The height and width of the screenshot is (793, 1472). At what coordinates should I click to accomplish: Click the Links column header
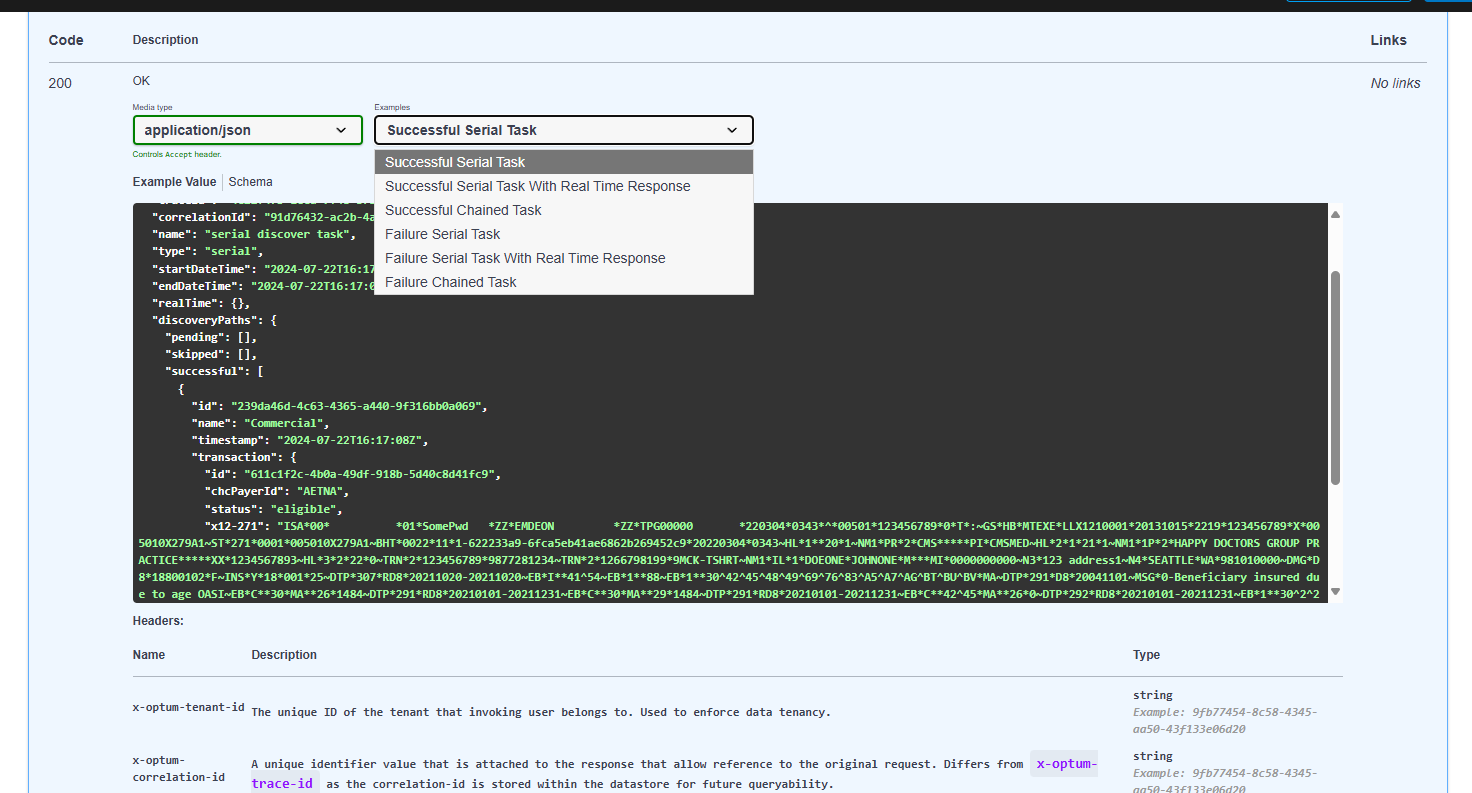(x=1388, y=40)
